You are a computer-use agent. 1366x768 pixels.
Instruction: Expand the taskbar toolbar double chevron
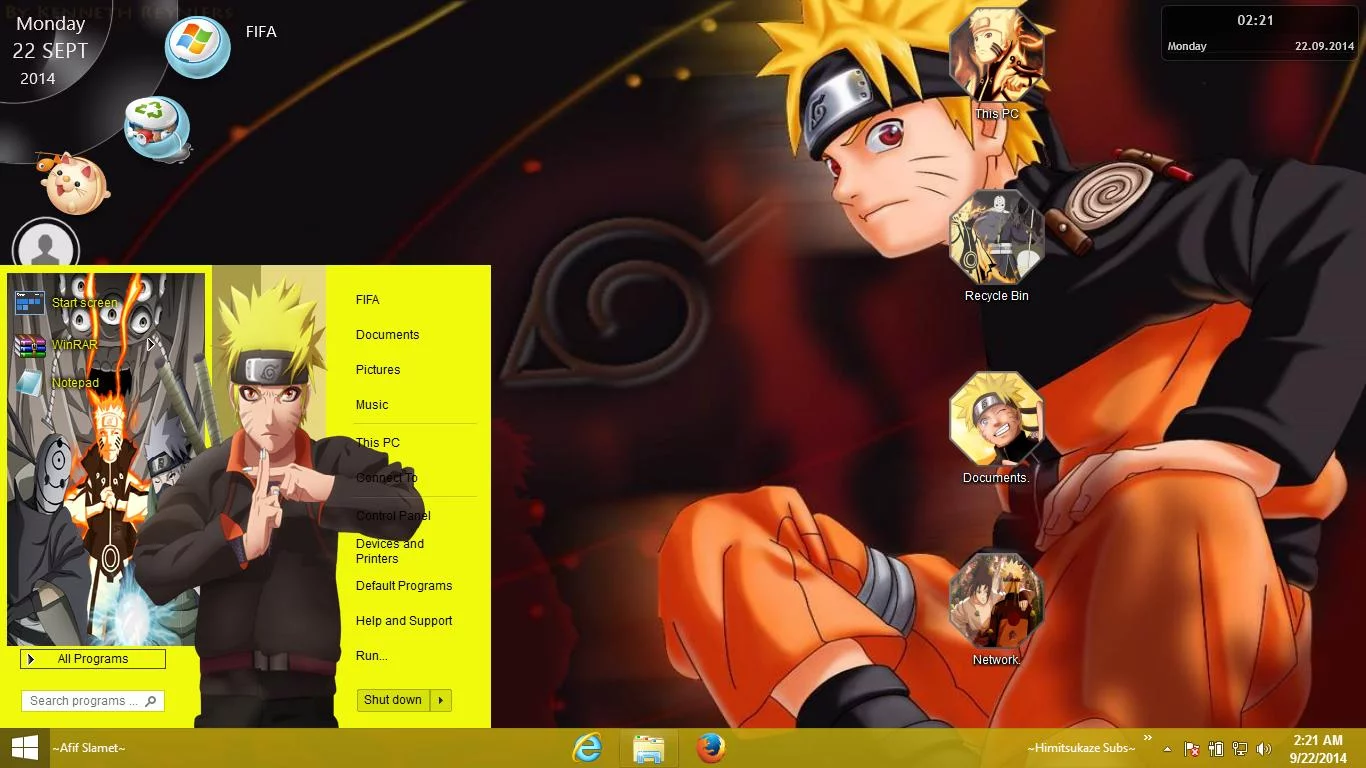[1148, 737]
